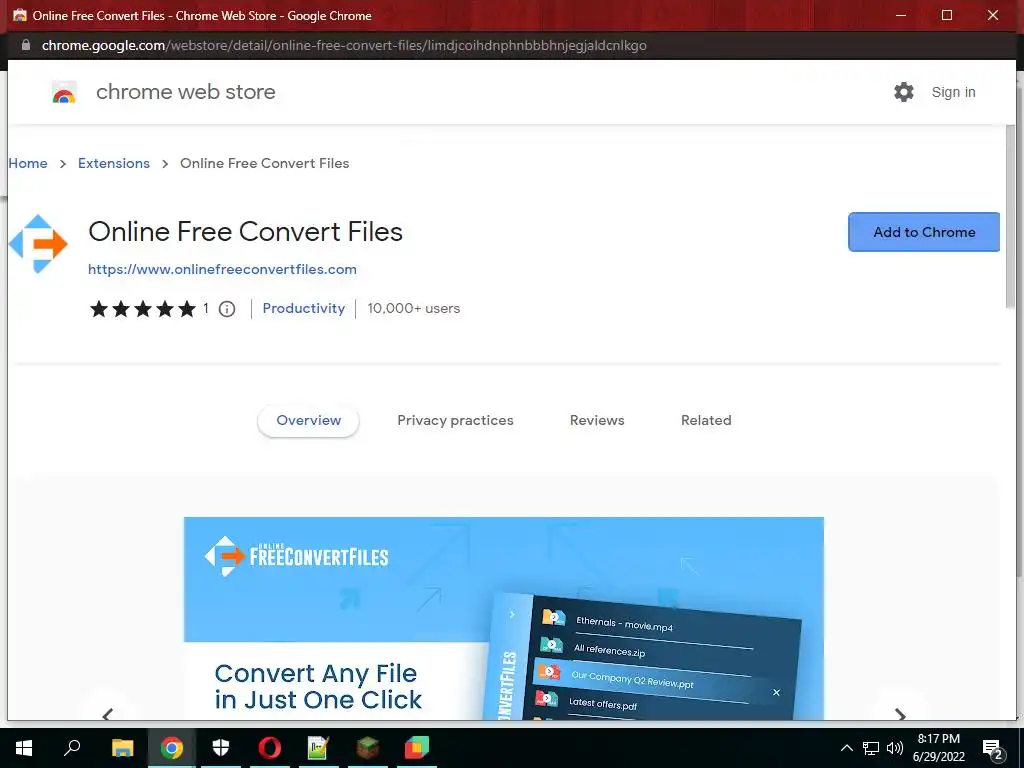Open the Windows Start menu

[24, 748]
